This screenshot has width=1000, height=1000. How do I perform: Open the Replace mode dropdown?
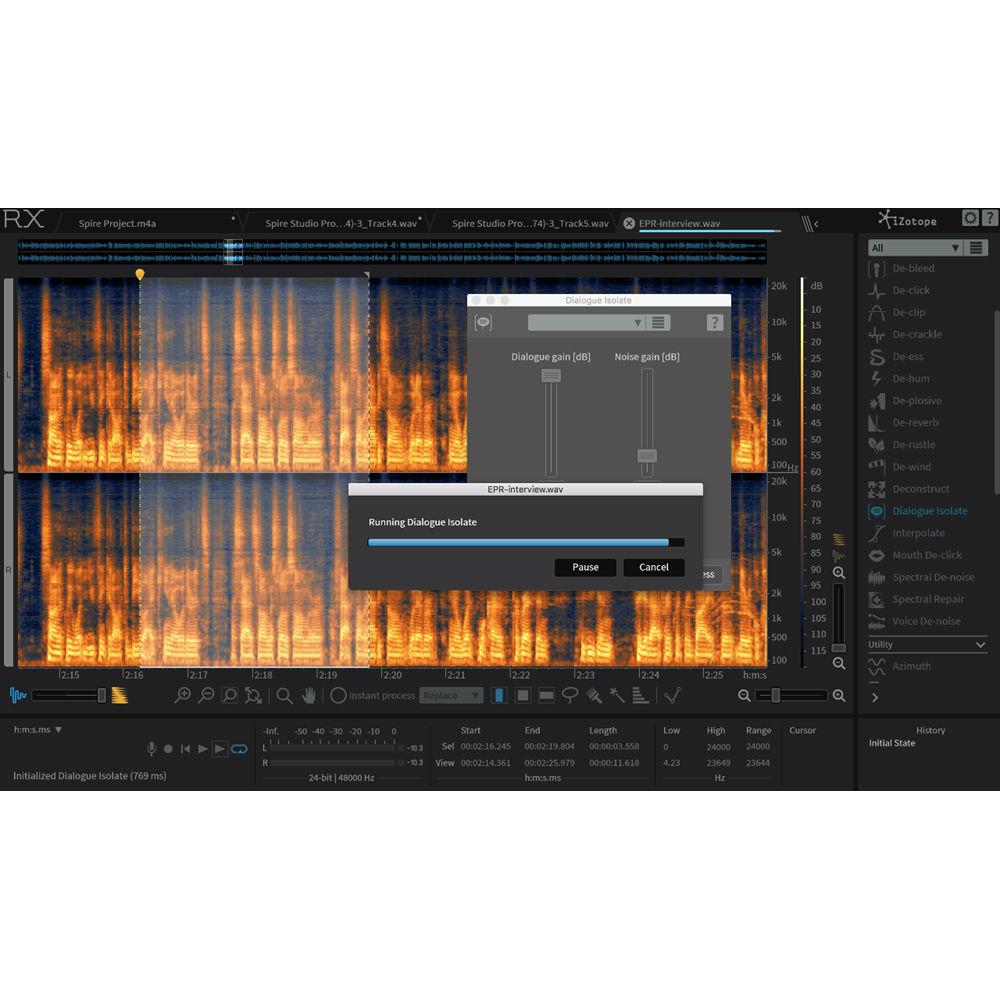point(451,695)
